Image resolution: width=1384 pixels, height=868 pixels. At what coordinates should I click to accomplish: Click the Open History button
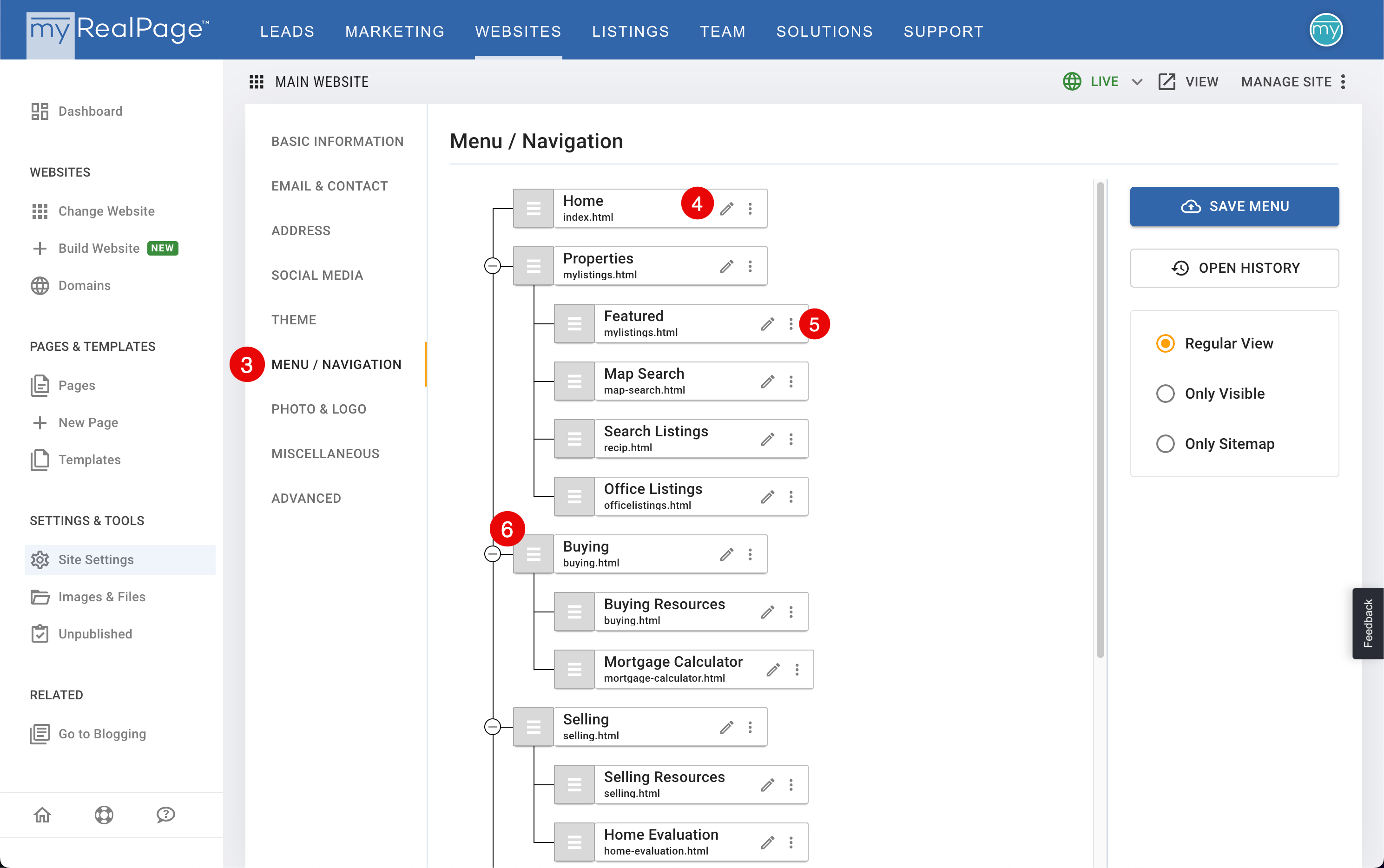click(x=1234, y=268)
